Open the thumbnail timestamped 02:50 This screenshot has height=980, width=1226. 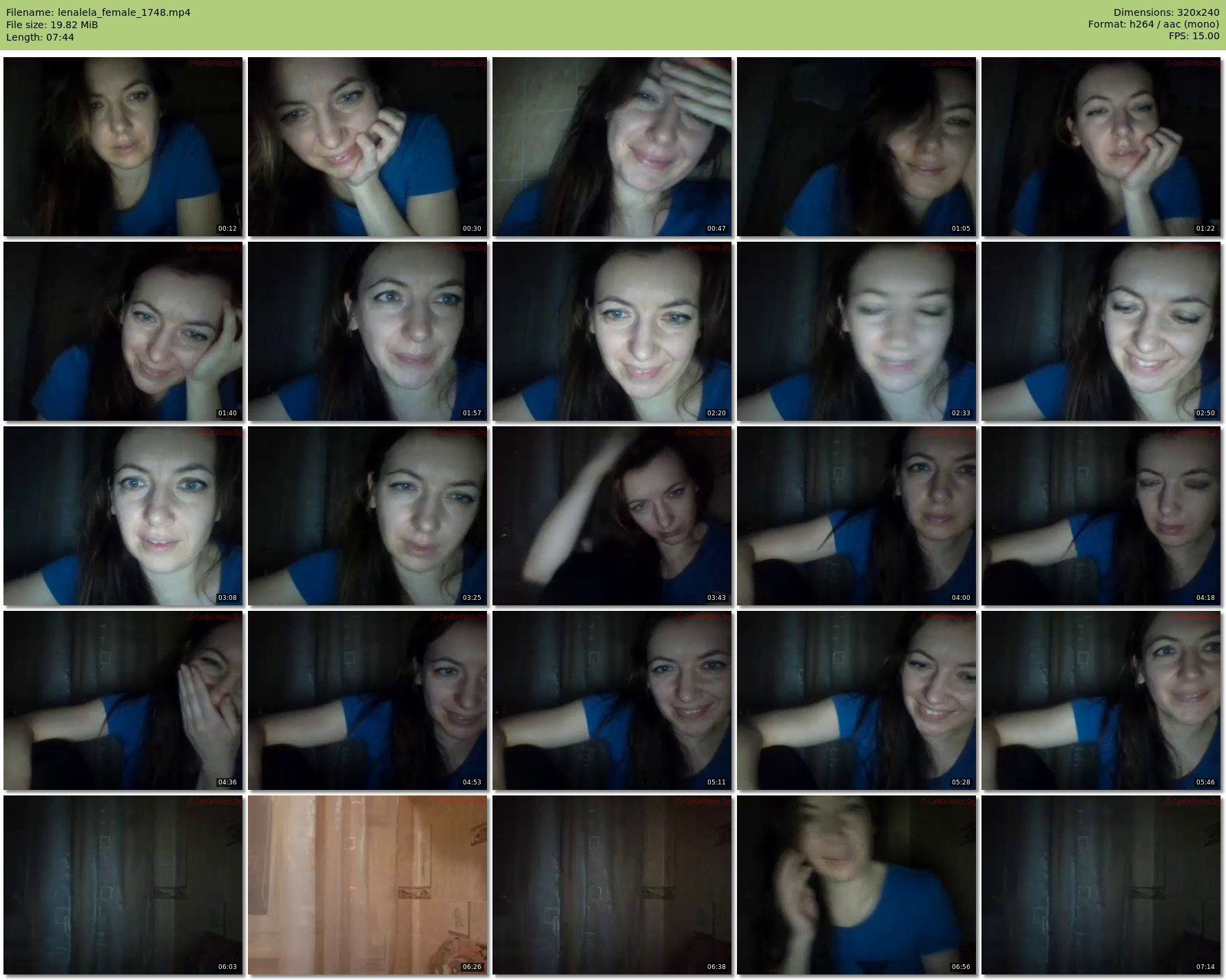point(1101,331)
